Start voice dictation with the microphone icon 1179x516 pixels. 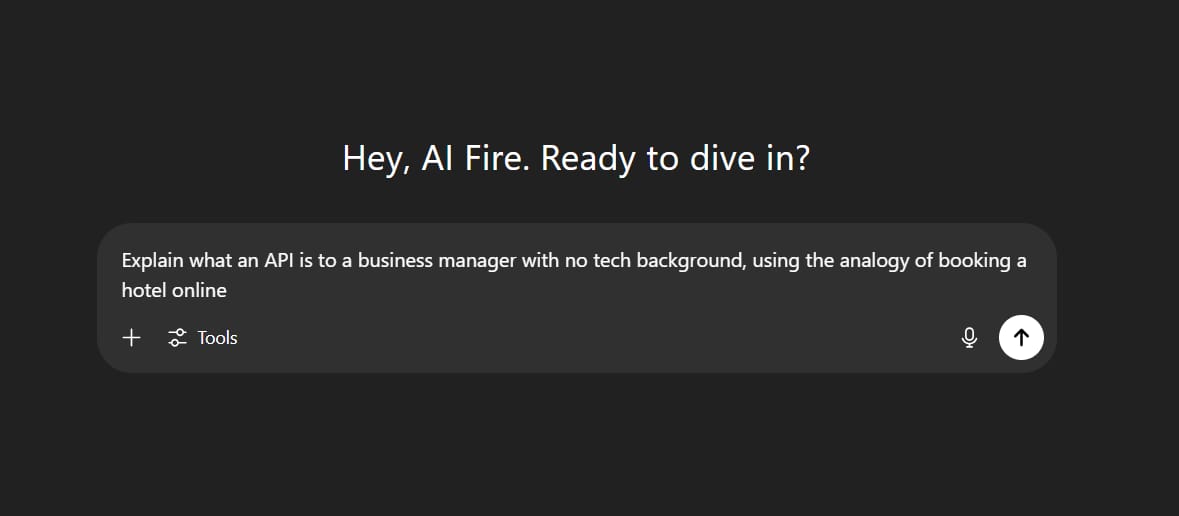point(969,338)
